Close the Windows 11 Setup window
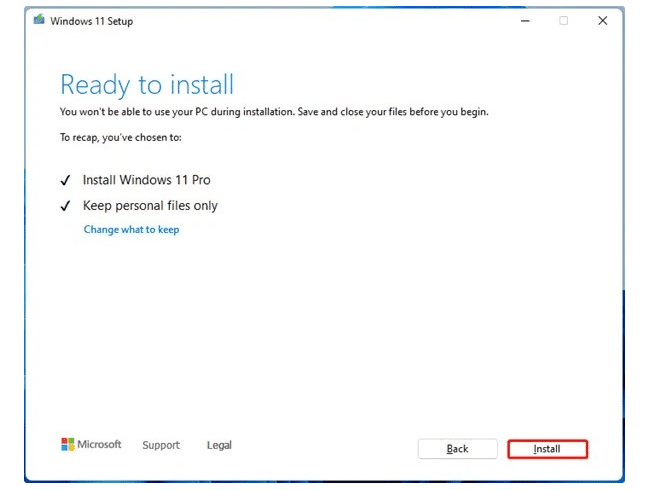This screenshot has height=490, width=656. (x=602, y=21)
